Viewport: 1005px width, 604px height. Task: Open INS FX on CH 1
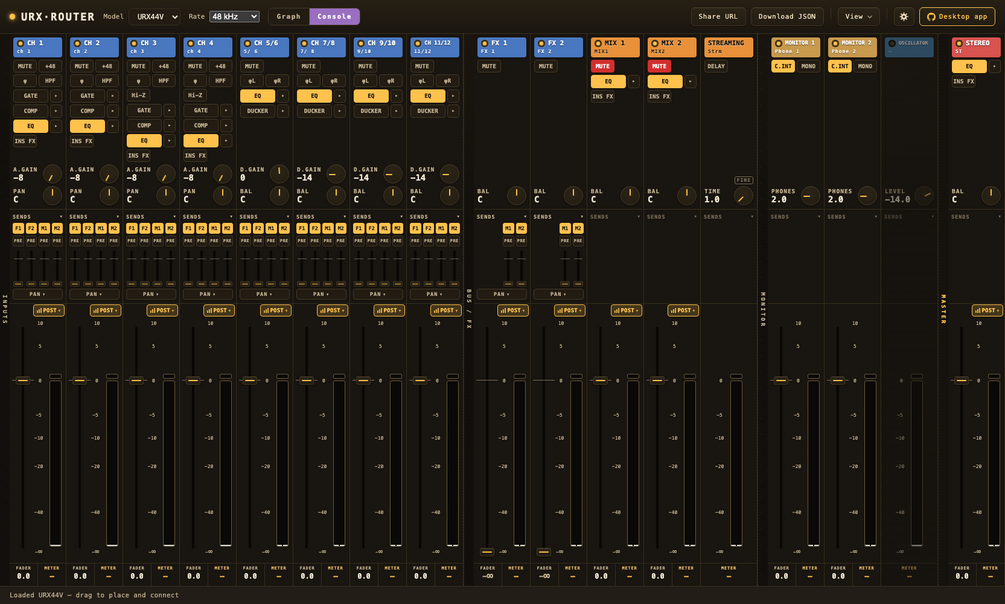pyautogui.click(x=25, y=141)
